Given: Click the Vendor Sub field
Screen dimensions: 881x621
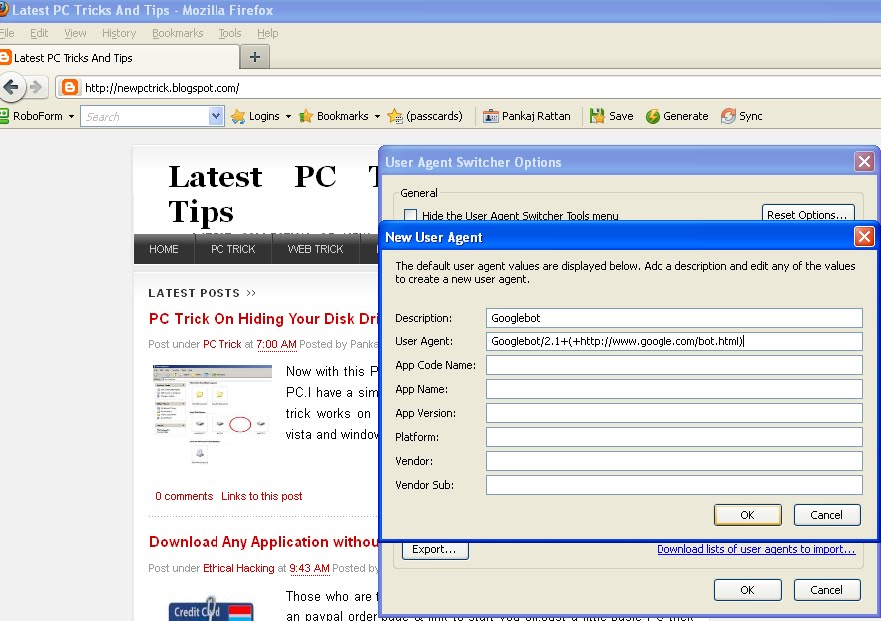Looking at the screenshot, I should pos(674,485).
